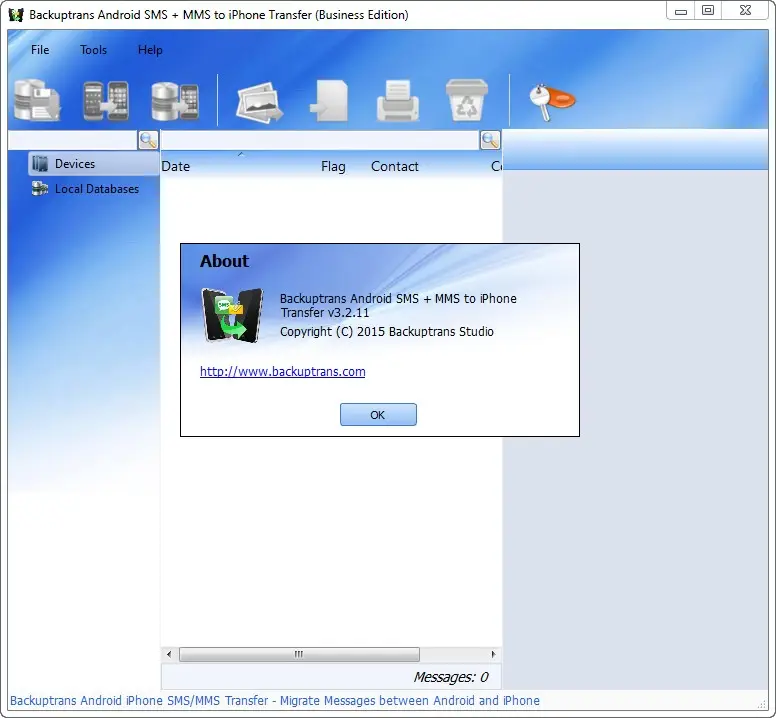
Task: Click the export messages to file icon
Action: pos(329,101)
